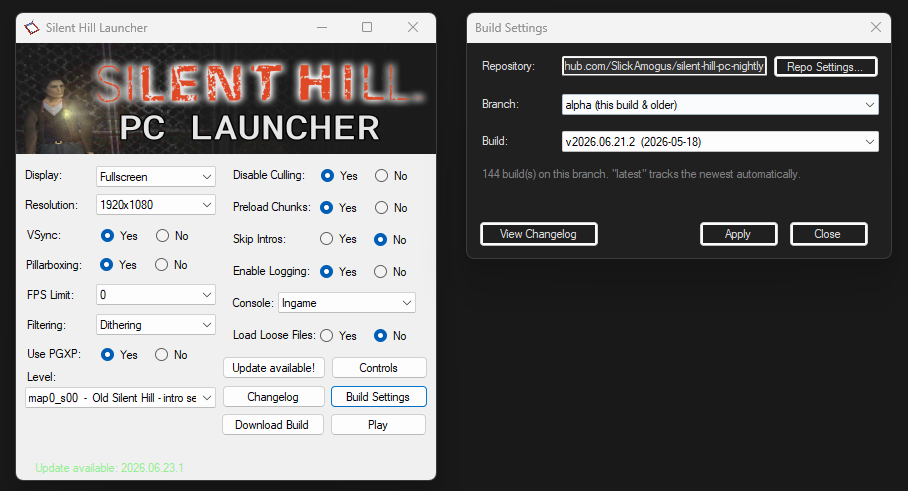This screenshot has width=908, height=491.
Task: Set Disable Culling to No
Action: click(381, 175)
